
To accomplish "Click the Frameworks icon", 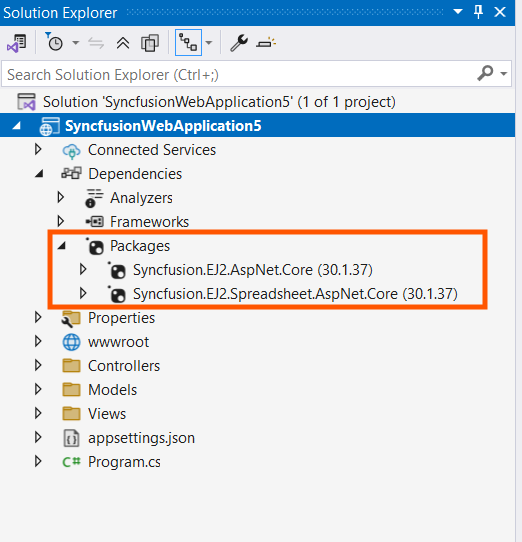I will 94,222.
